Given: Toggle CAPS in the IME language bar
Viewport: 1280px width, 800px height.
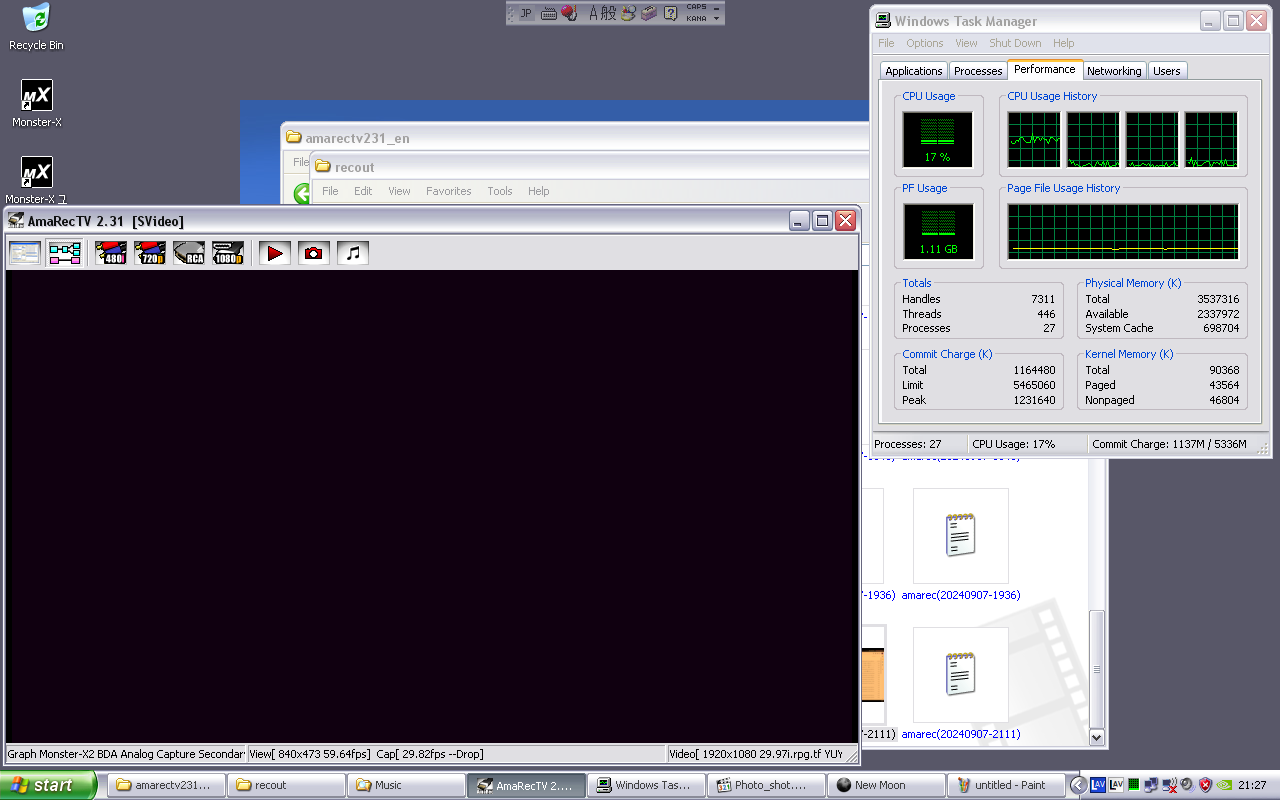Looking at the screenshot, I should point(696,7).
